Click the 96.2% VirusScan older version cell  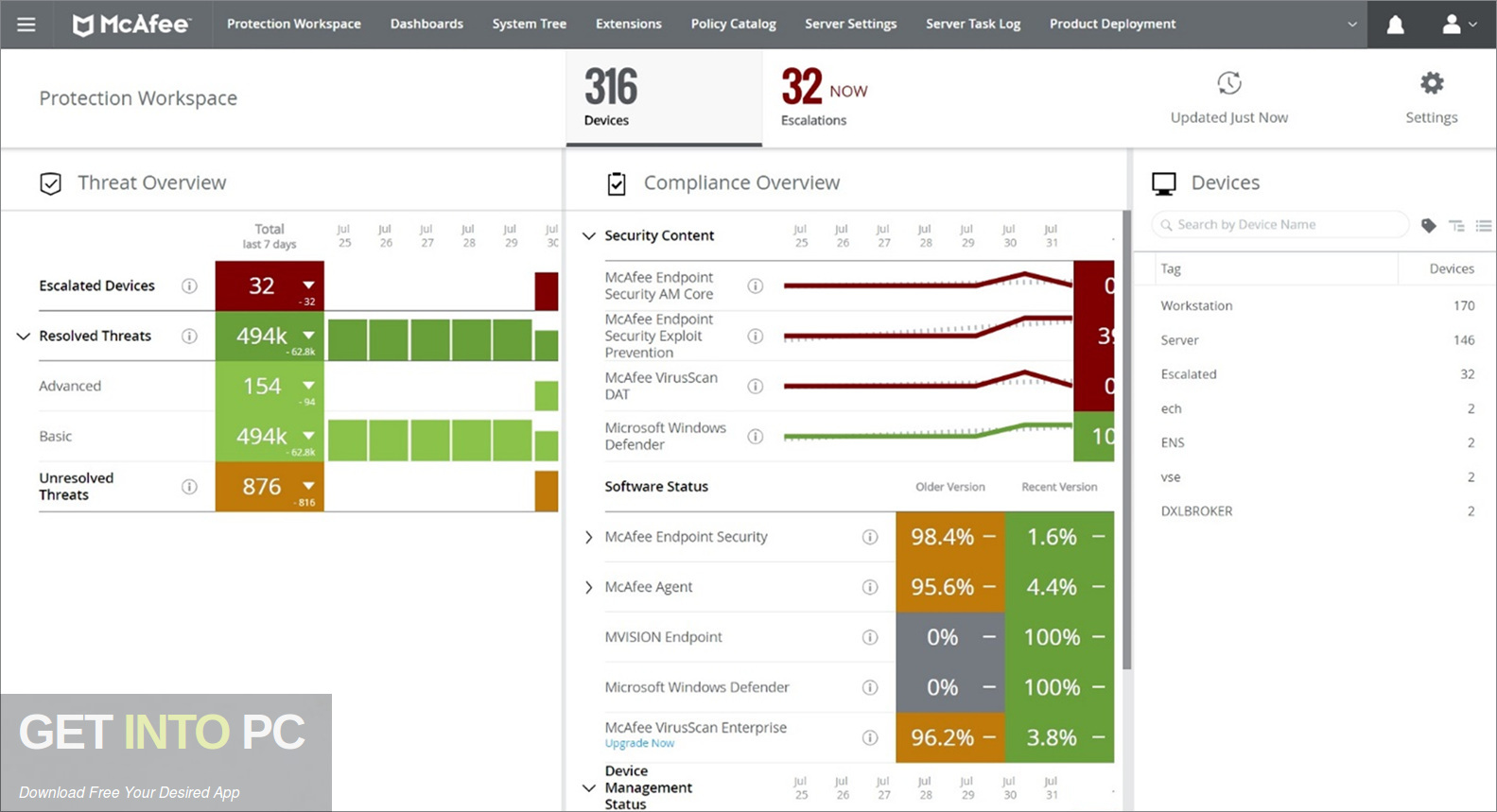coord(950,737)
